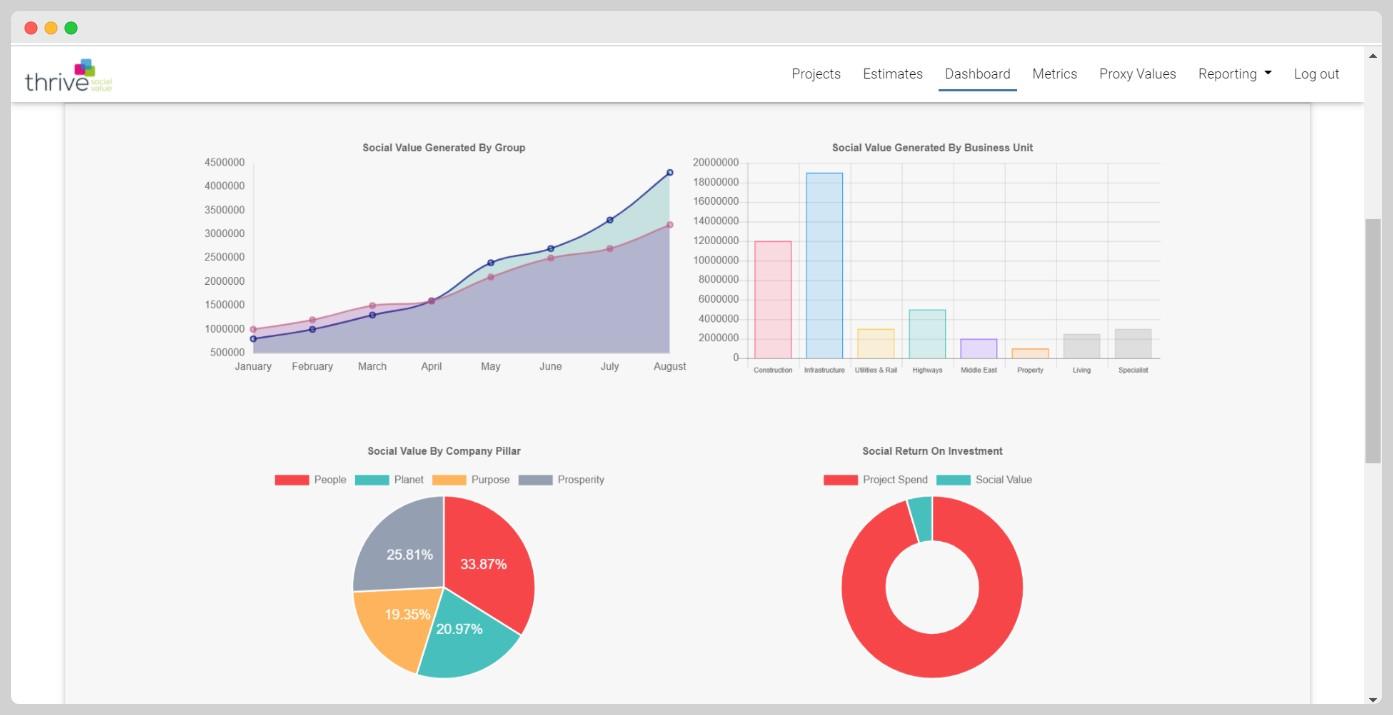Click the small teal donut segment
Image resolution: width=1393 pixels, height=715 pixels.
tap(920, 518)
